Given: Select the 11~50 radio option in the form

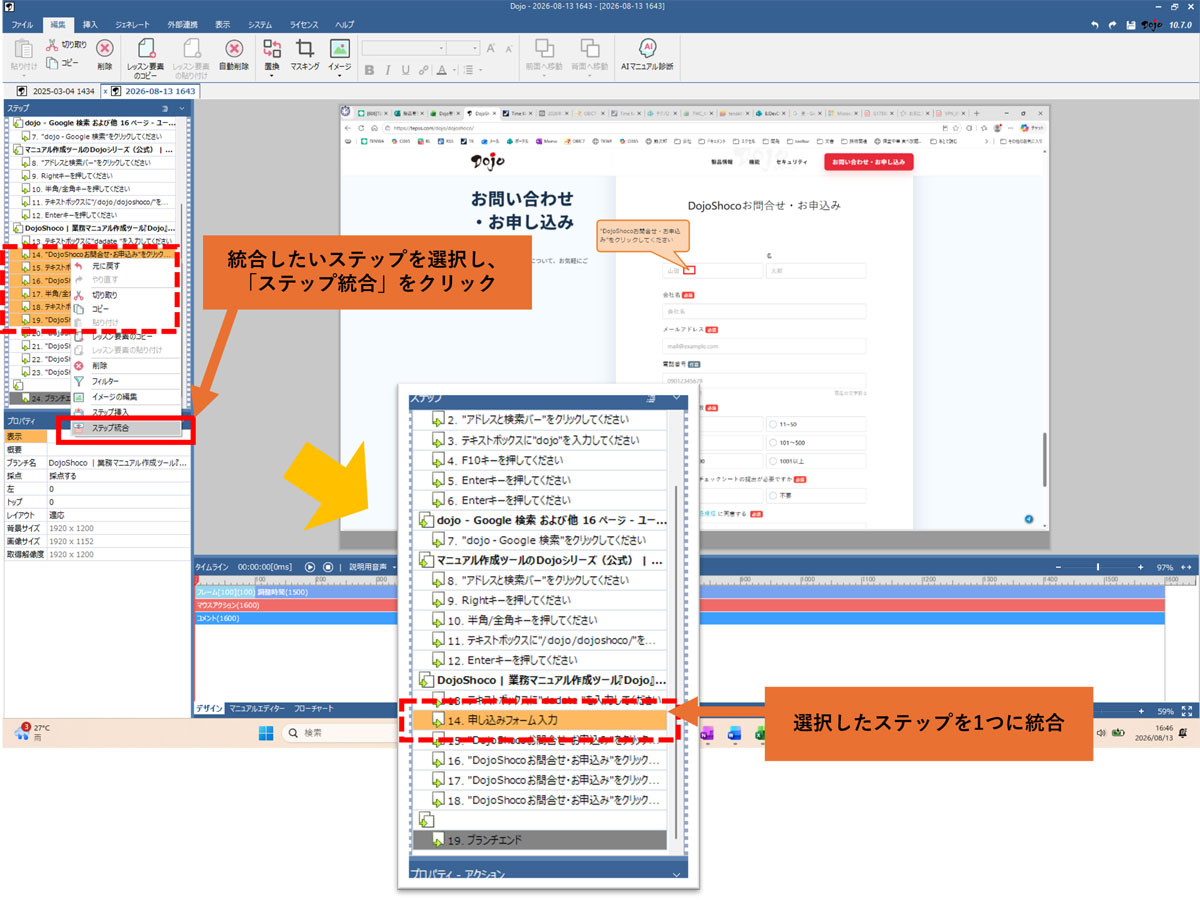Looking at the screenshot, I should click(775, 424).
